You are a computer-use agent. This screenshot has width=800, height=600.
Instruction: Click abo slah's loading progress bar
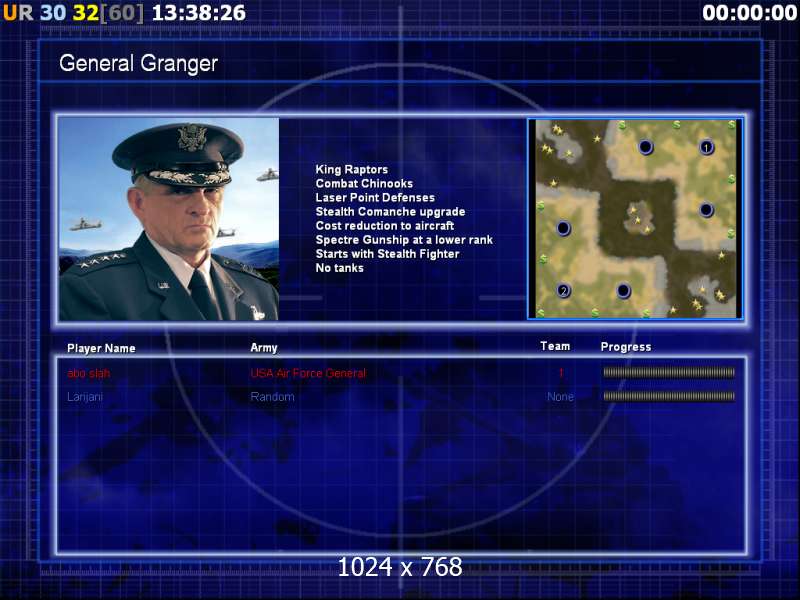[669, 372]
